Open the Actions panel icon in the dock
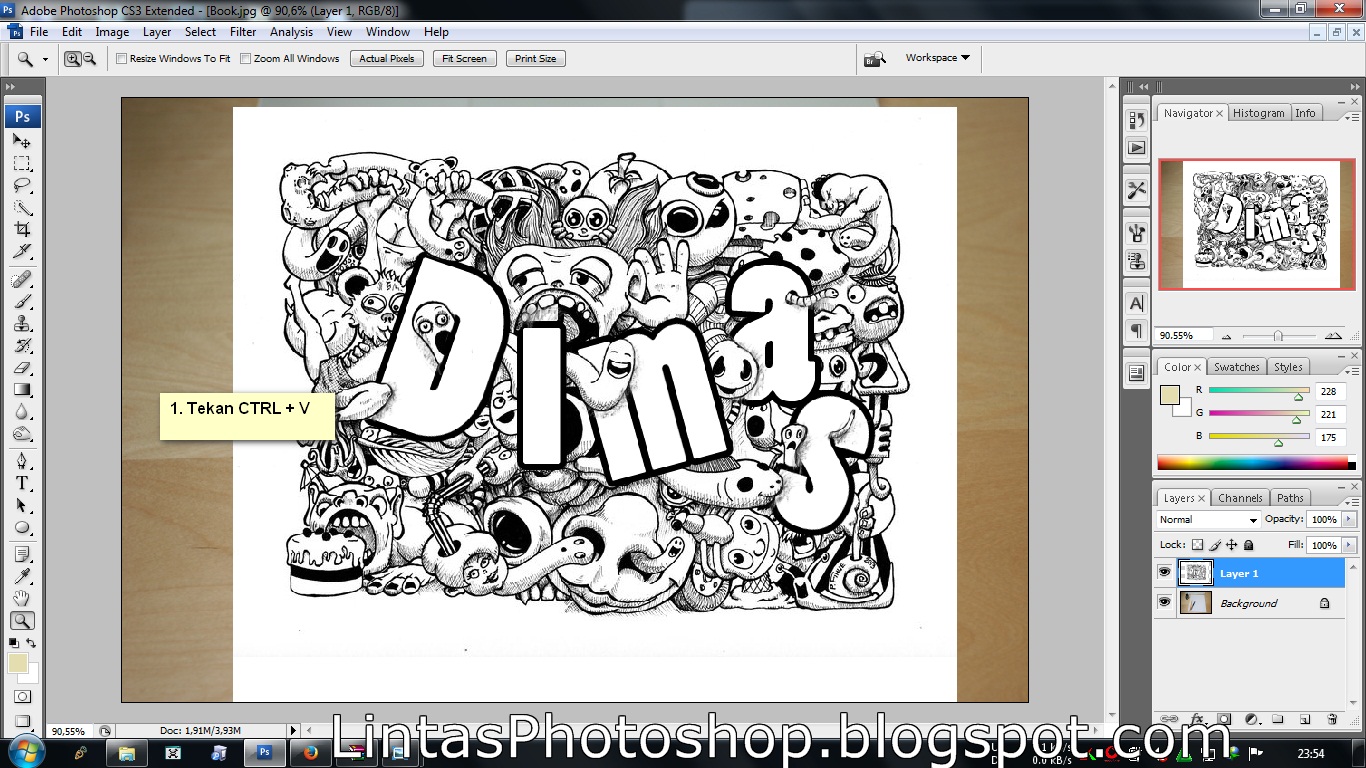 click(1137, 148)
